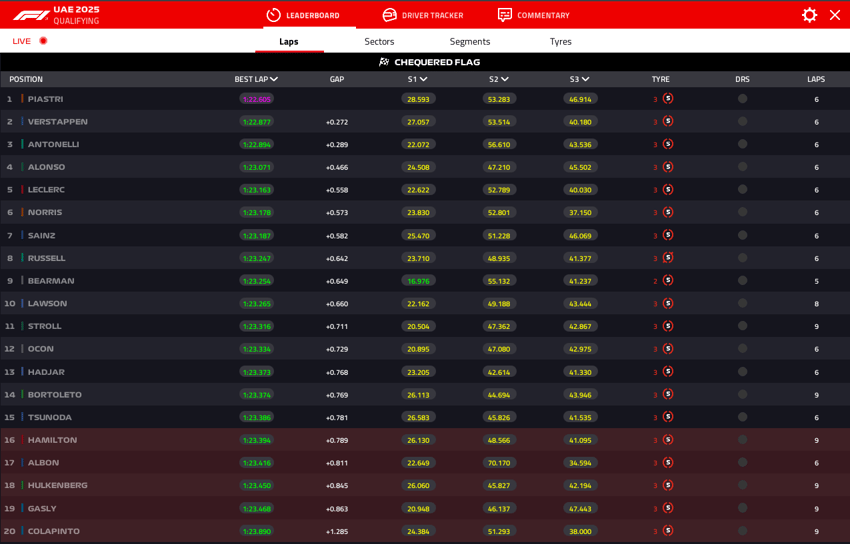Image resolution: width=850 pixels, height=544 pixels.
Task: Open the Commentary view
Action: 534,15
